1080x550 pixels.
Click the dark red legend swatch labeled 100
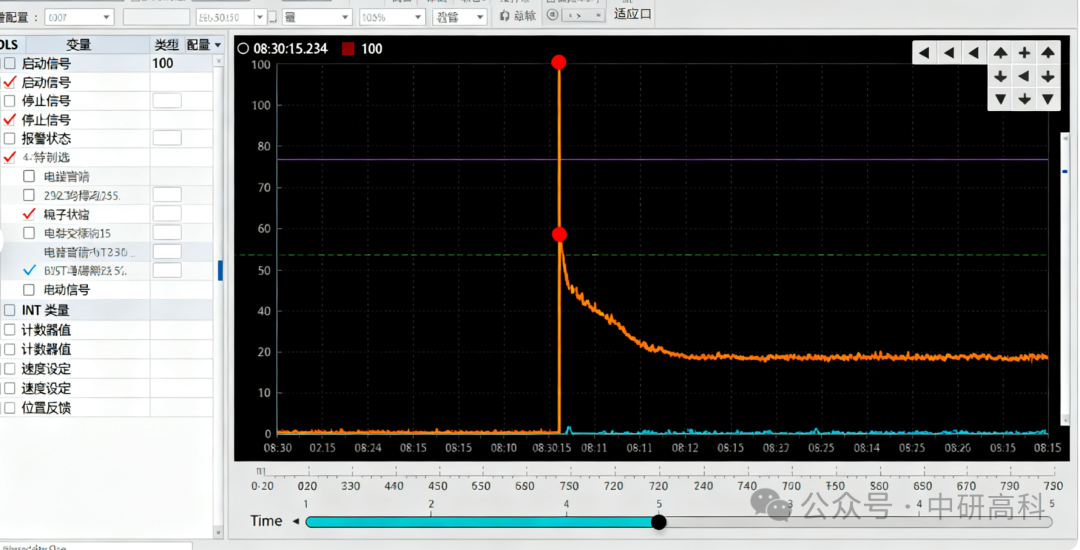click(349, 48)
